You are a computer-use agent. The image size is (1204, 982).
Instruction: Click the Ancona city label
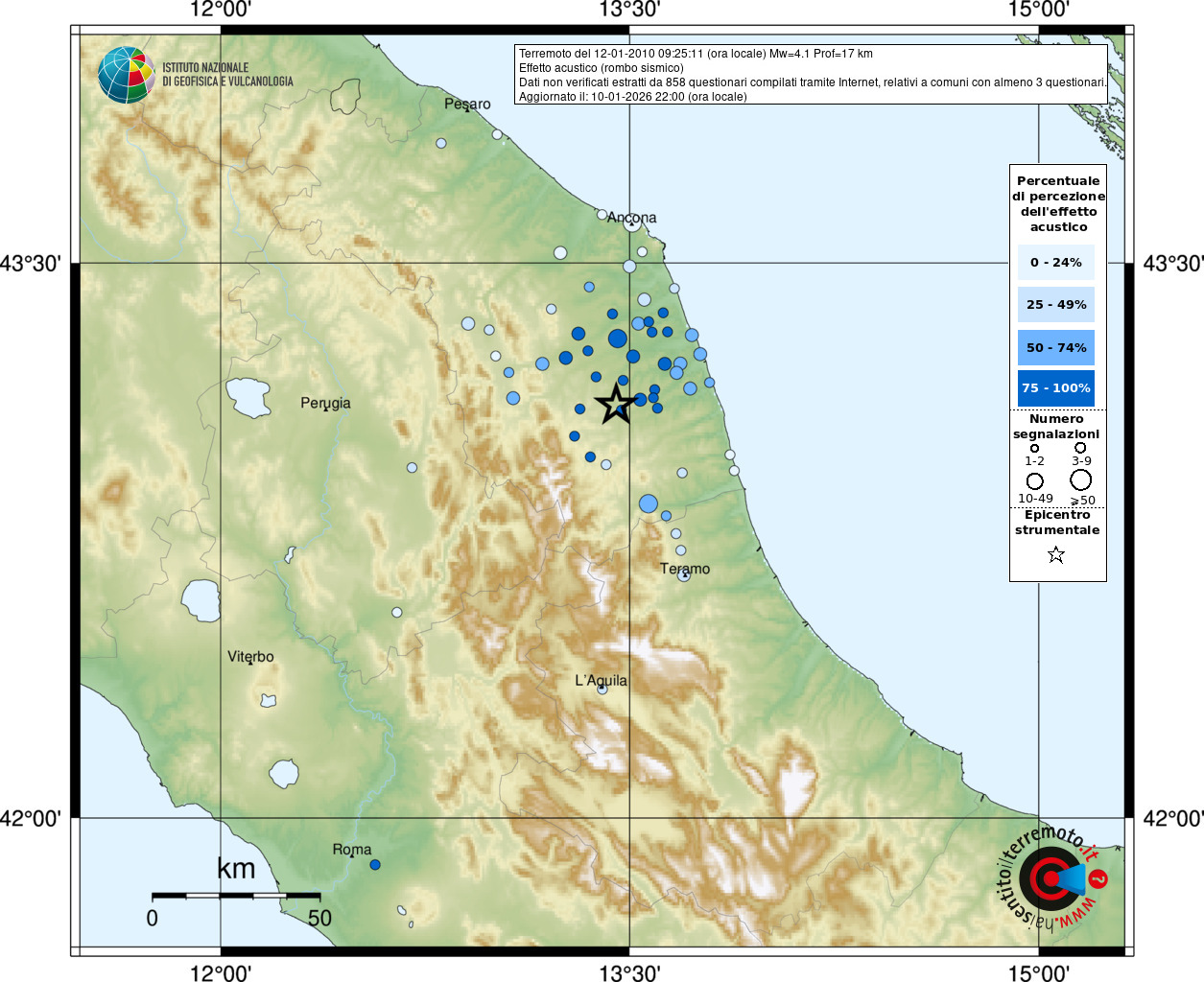(x=631, y=217)
